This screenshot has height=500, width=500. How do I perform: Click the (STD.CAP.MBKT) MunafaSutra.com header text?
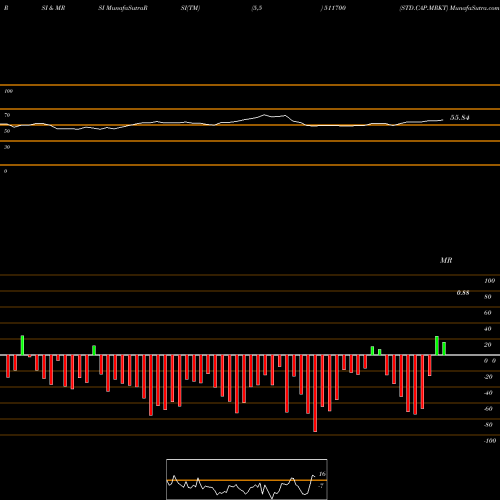[x=449, y=8]
